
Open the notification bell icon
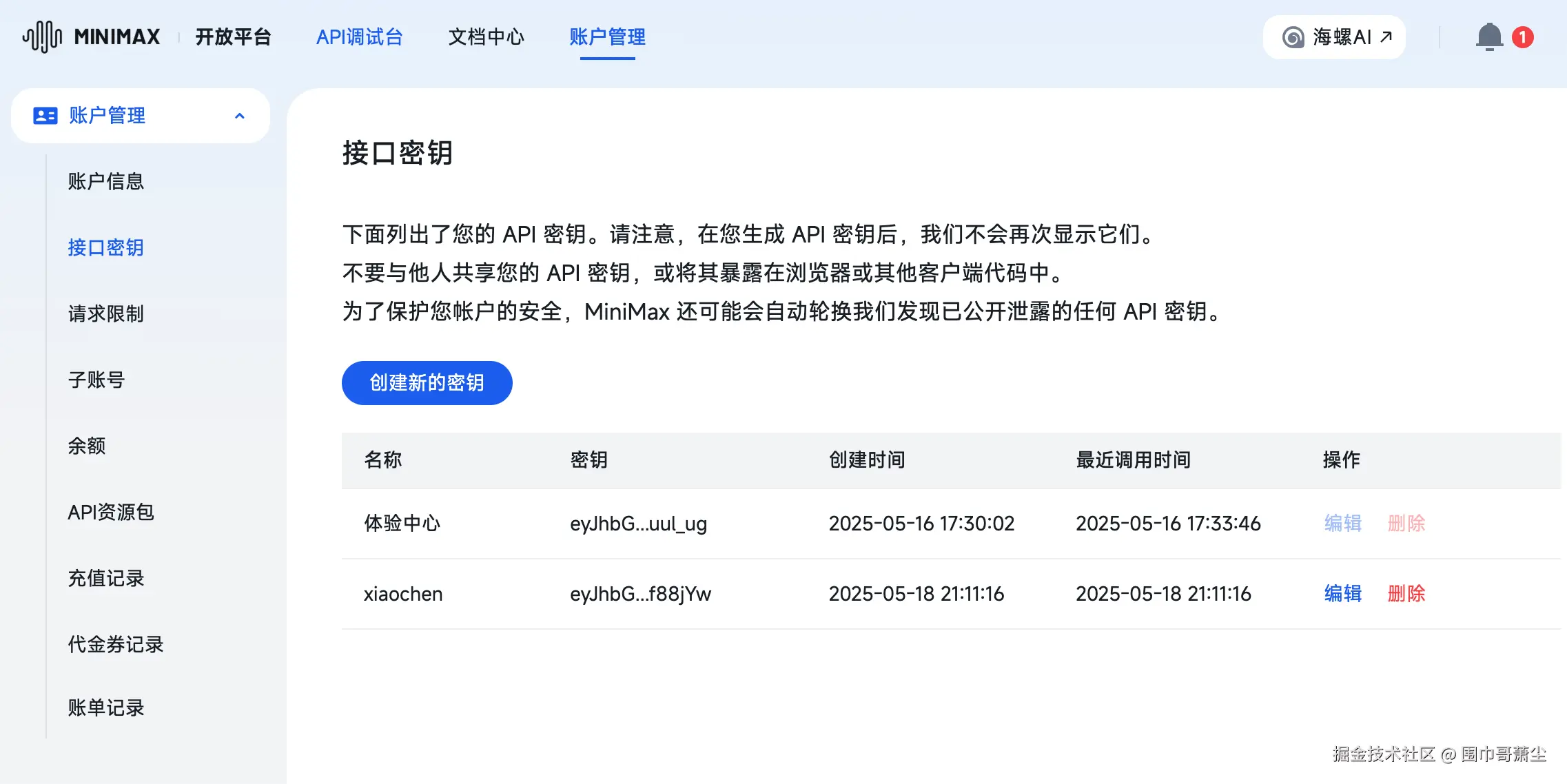point(1489,37)
